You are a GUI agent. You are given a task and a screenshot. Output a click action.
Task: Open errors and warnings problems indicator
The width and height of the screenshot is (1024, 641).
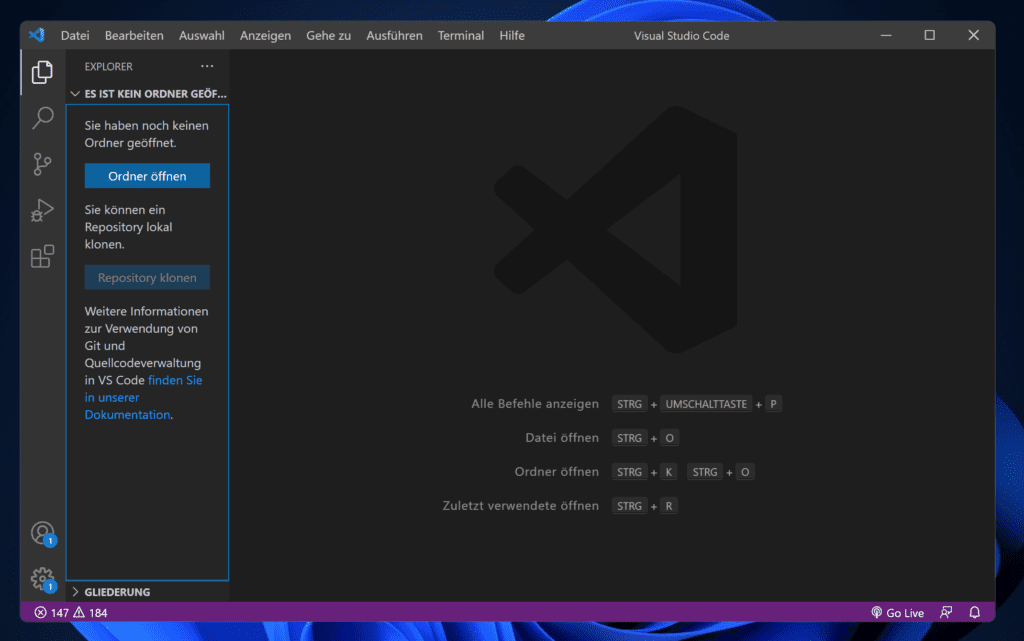71,612
